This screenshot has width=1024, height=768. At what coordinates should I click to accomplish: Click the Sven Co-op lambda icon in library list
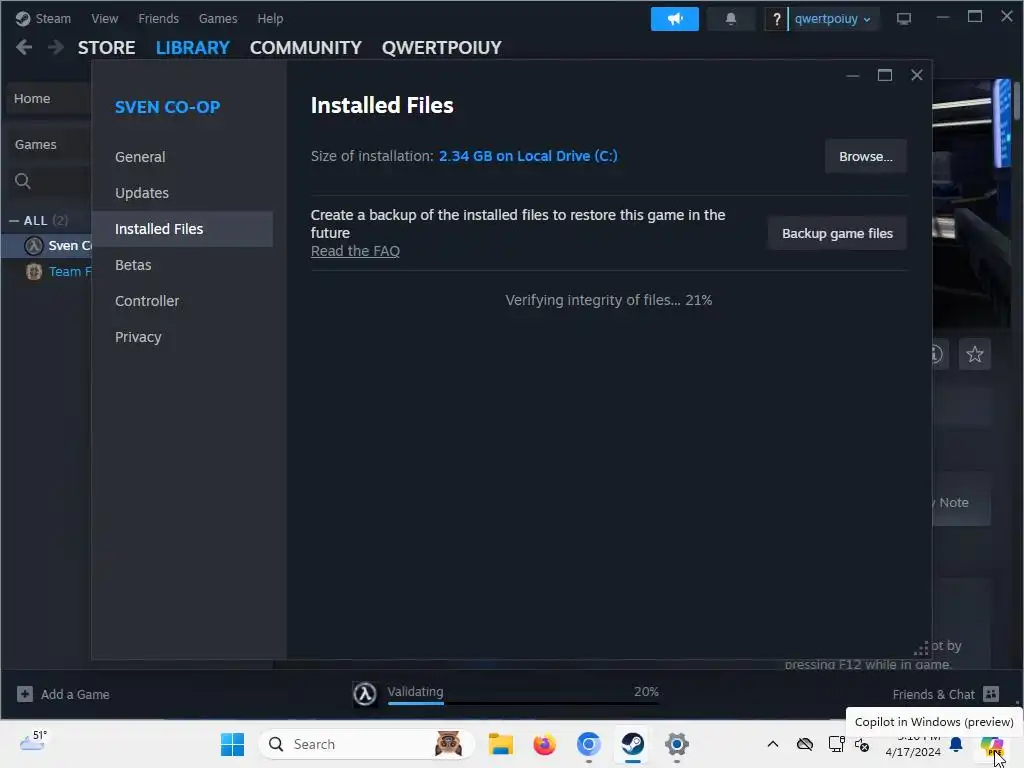pyautogui.click(x=34, y=246)
